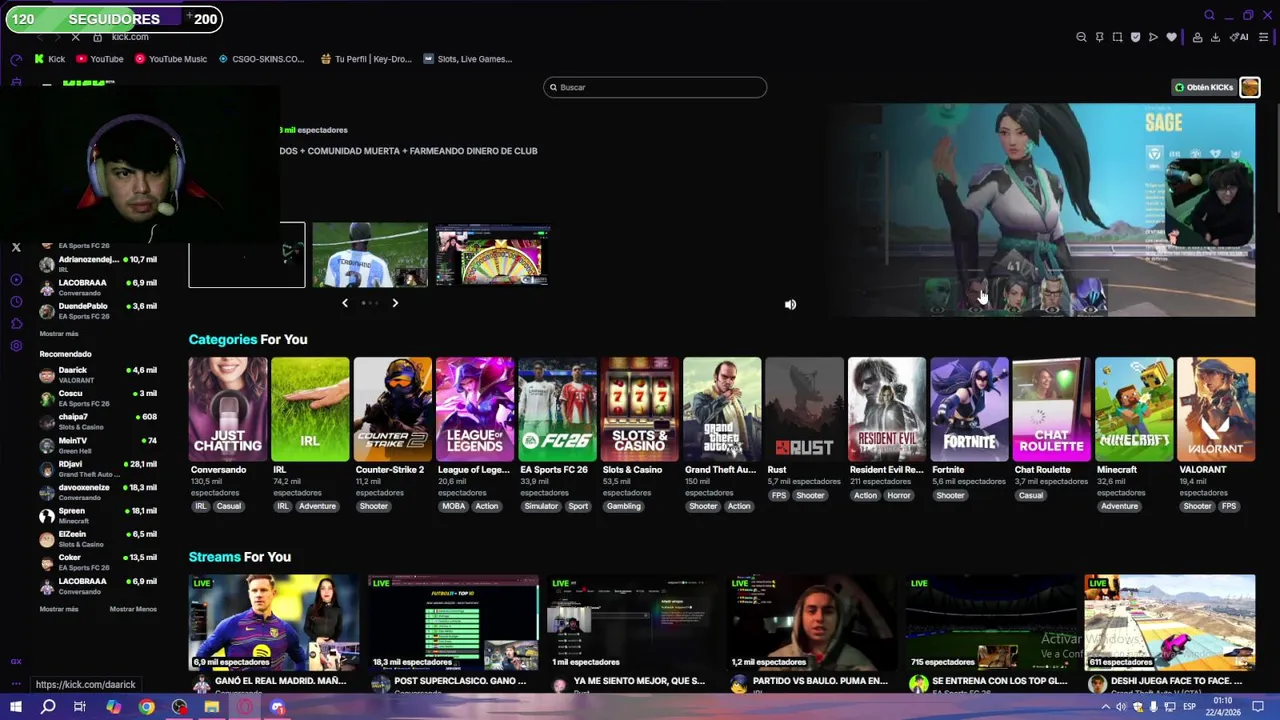Open davooxeneize channel in sidebar
Image resolution: width=1280 pixels, height=720 pixels.
pos(98,492)
